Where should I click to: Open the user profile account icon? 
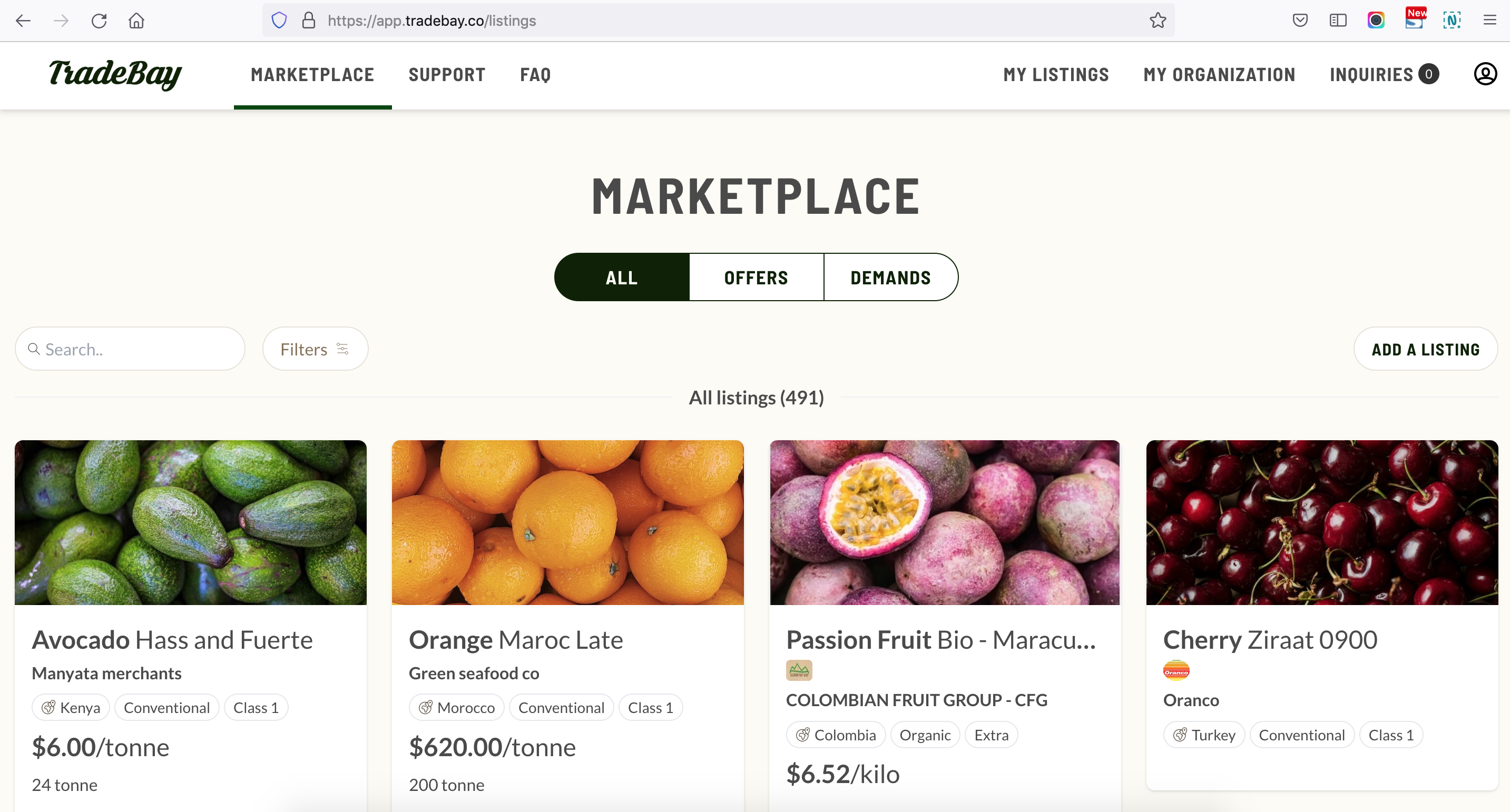(1485, 74)
